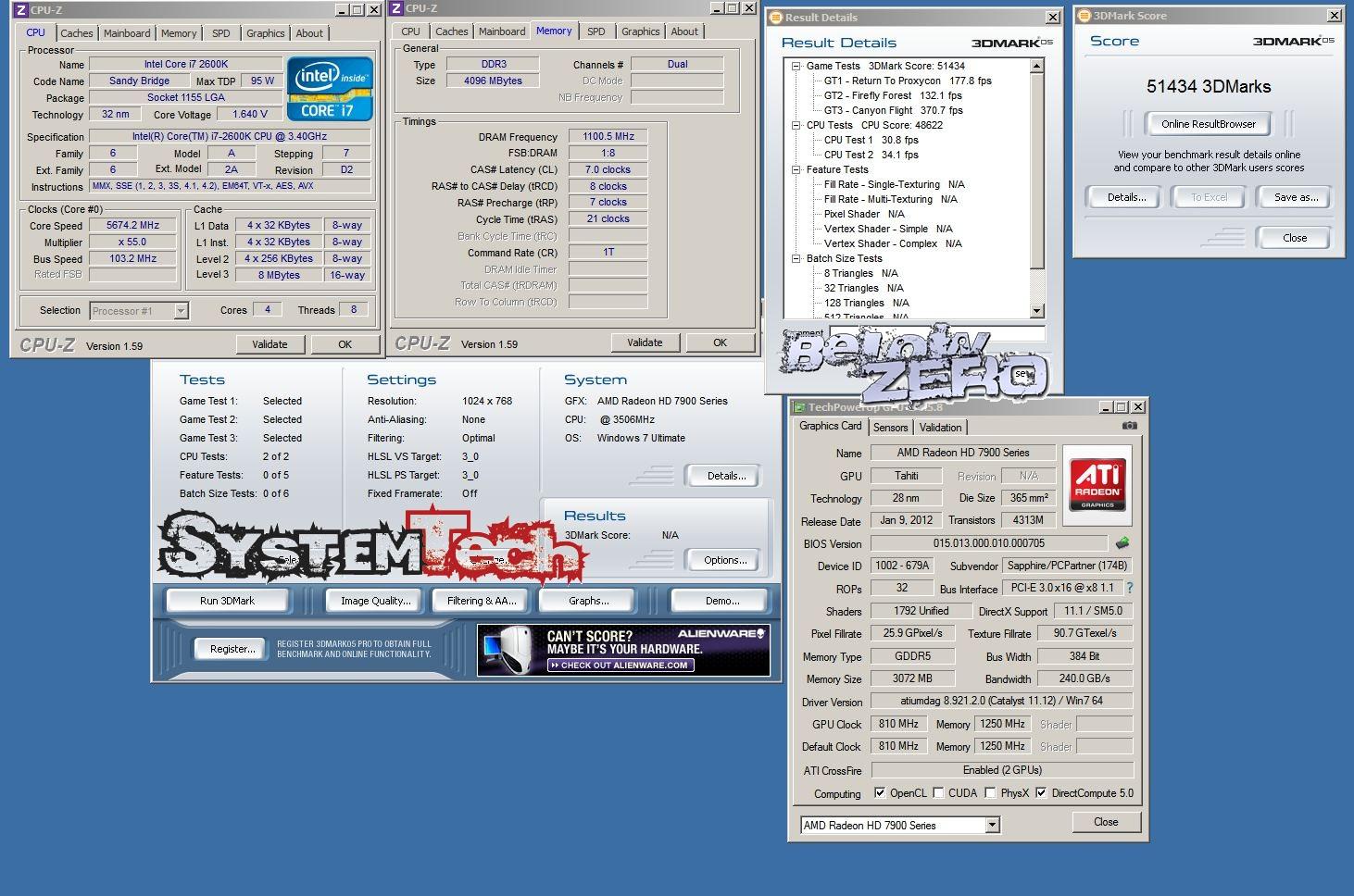
Task: Select Pixel Shader tree row
Action: tap(864, 214)
